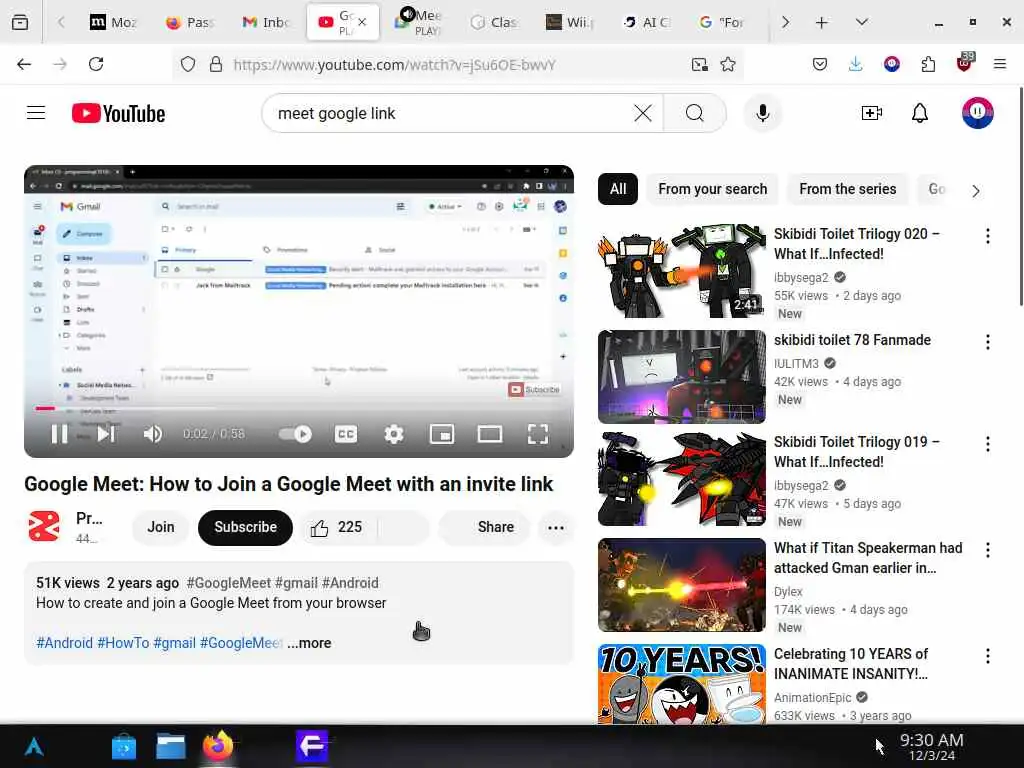Image resolution: width=1024 pixels, height=768 pixels.
Task: Open the clock showing 9:30 AM
Action: (931, 746)
